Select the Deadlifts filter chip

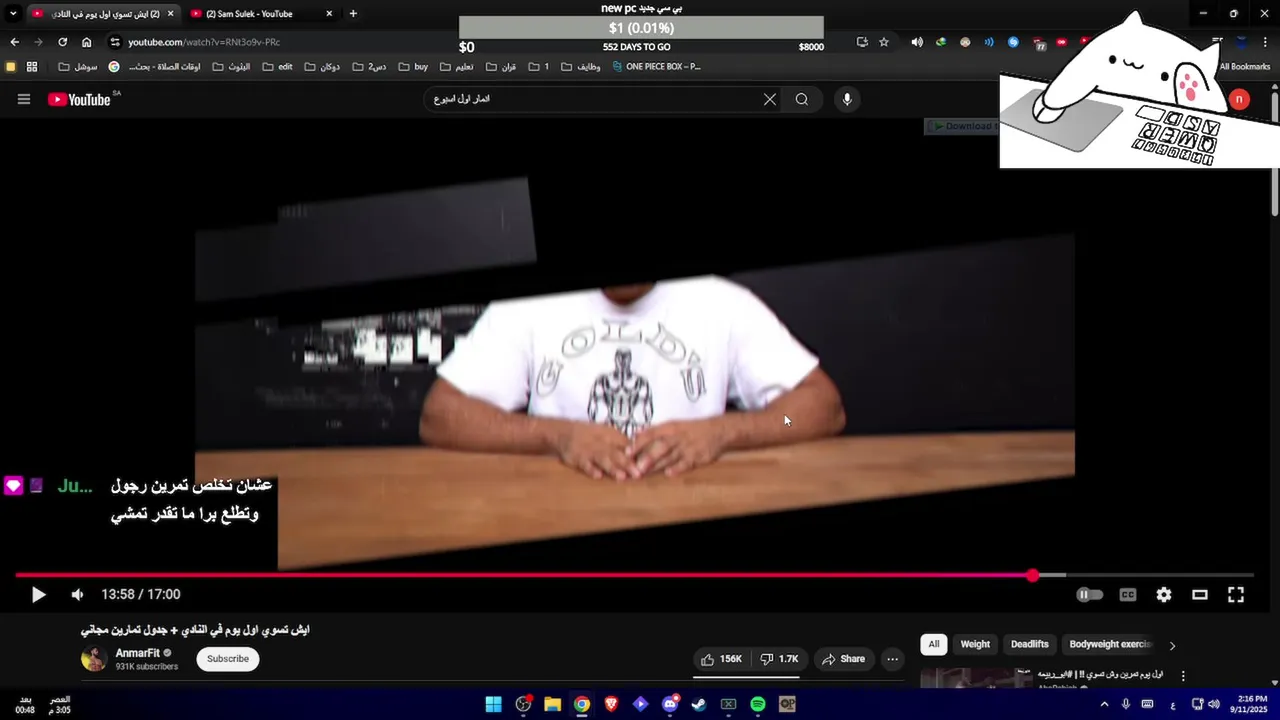[1030, 645]
